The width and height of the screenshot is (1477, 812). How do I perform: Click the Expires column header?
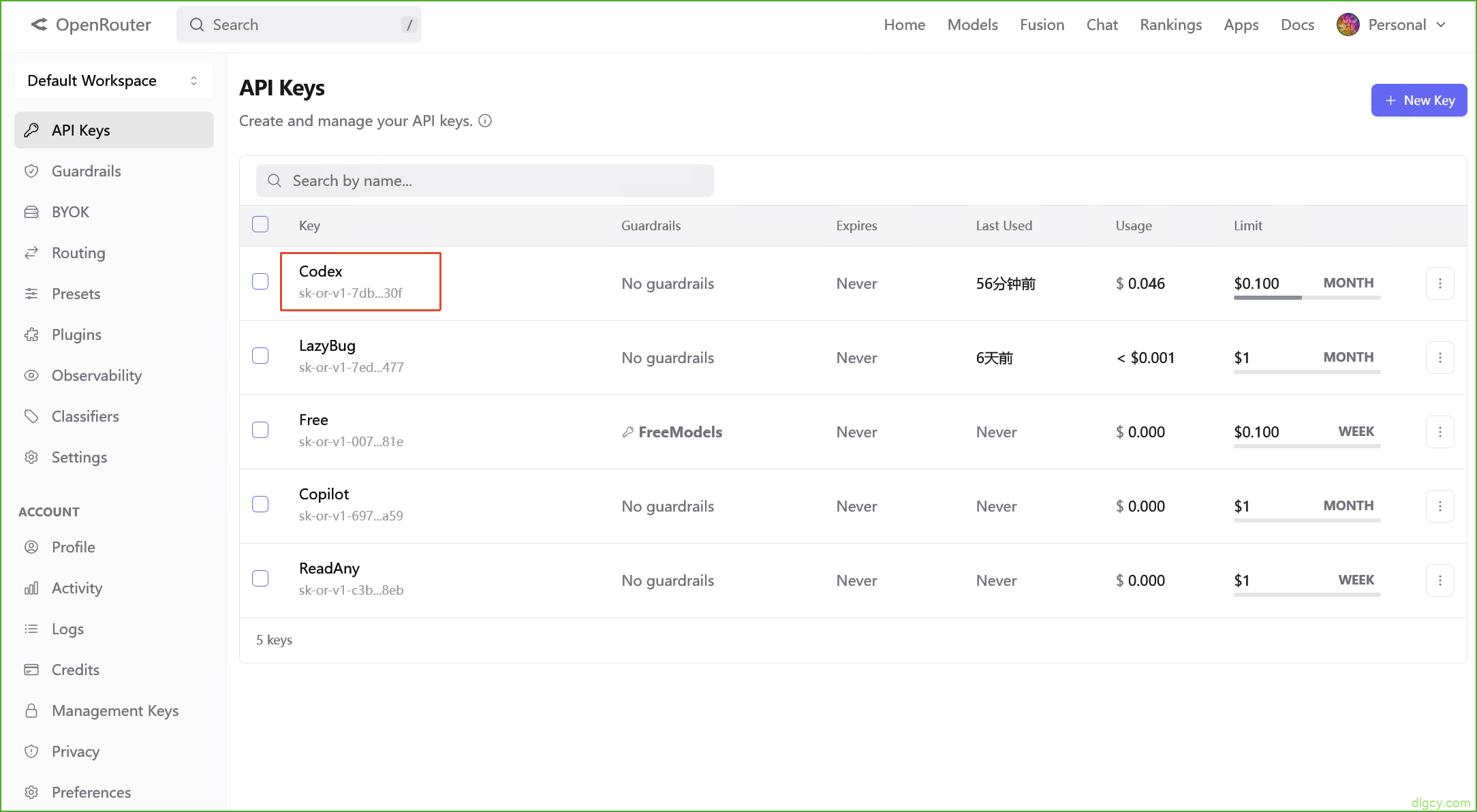tap(856, 225)
